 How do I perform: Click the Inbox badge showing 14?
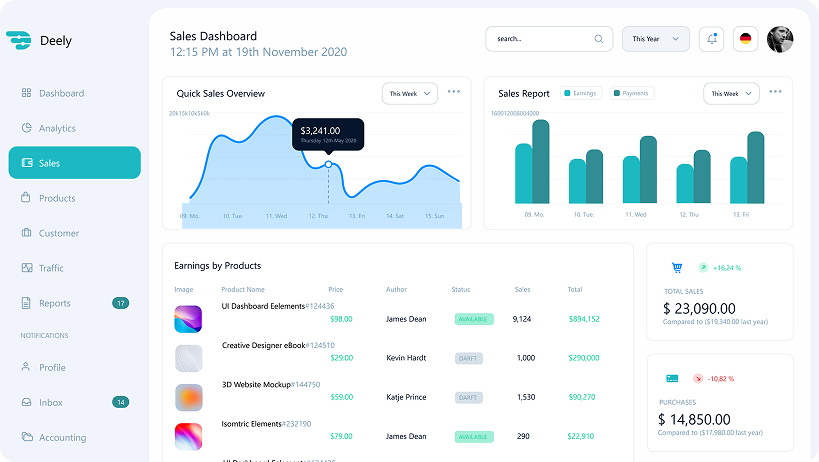[121, 402]
